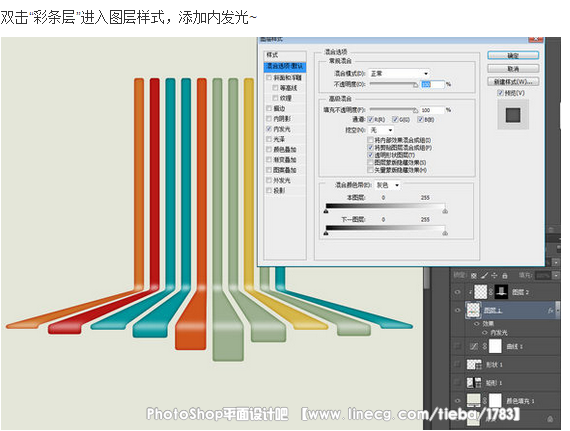Check 将内部效果混合成组 option
570x431 pixels.
pos(370,140)
